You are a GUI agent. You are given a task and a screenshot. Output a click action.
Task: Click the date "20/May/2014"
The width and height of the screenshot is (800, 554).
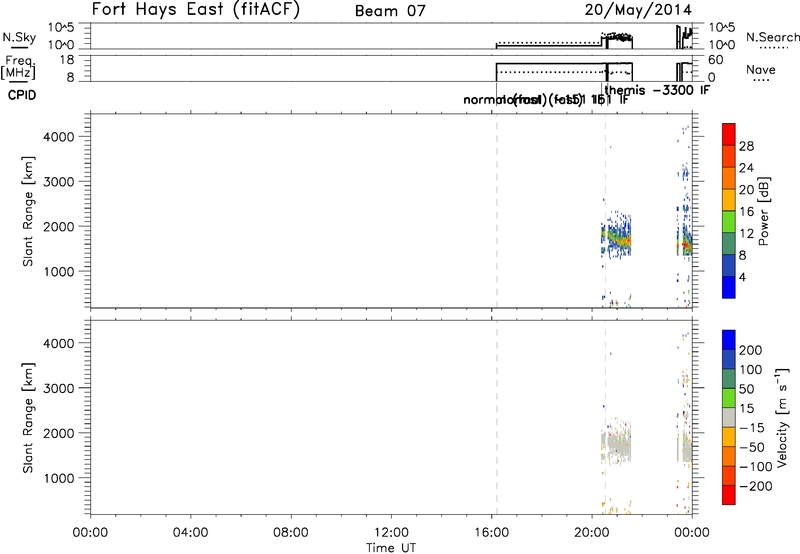pyautogui.click(x=638, y=10)
